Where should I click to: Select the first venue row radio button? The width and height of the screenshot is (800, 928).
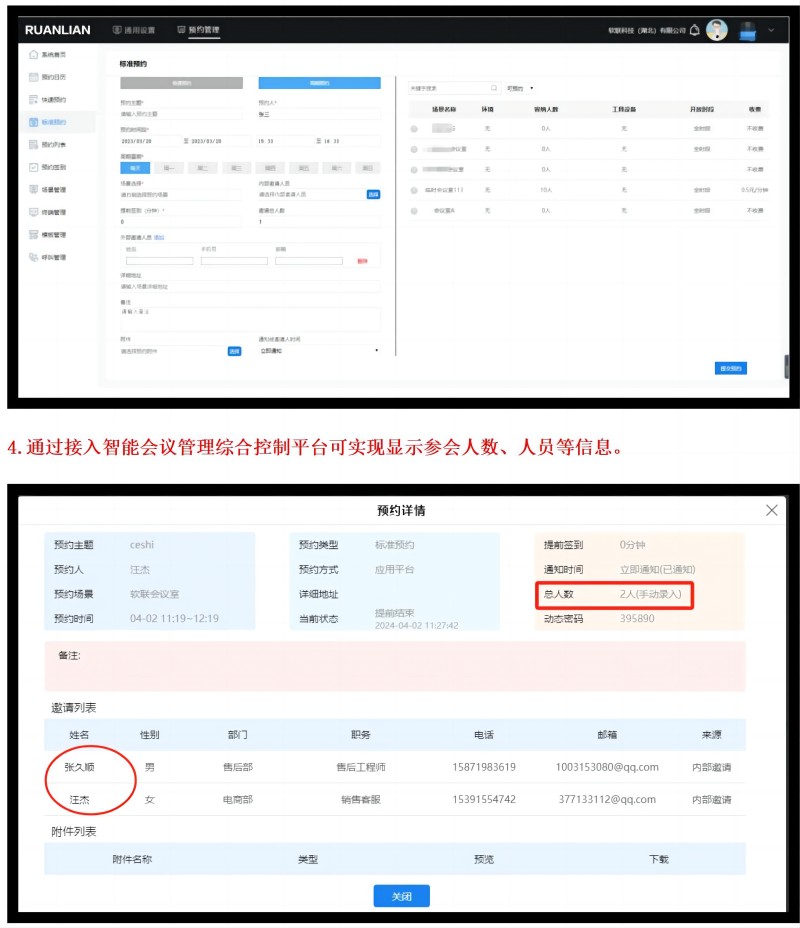414,129
